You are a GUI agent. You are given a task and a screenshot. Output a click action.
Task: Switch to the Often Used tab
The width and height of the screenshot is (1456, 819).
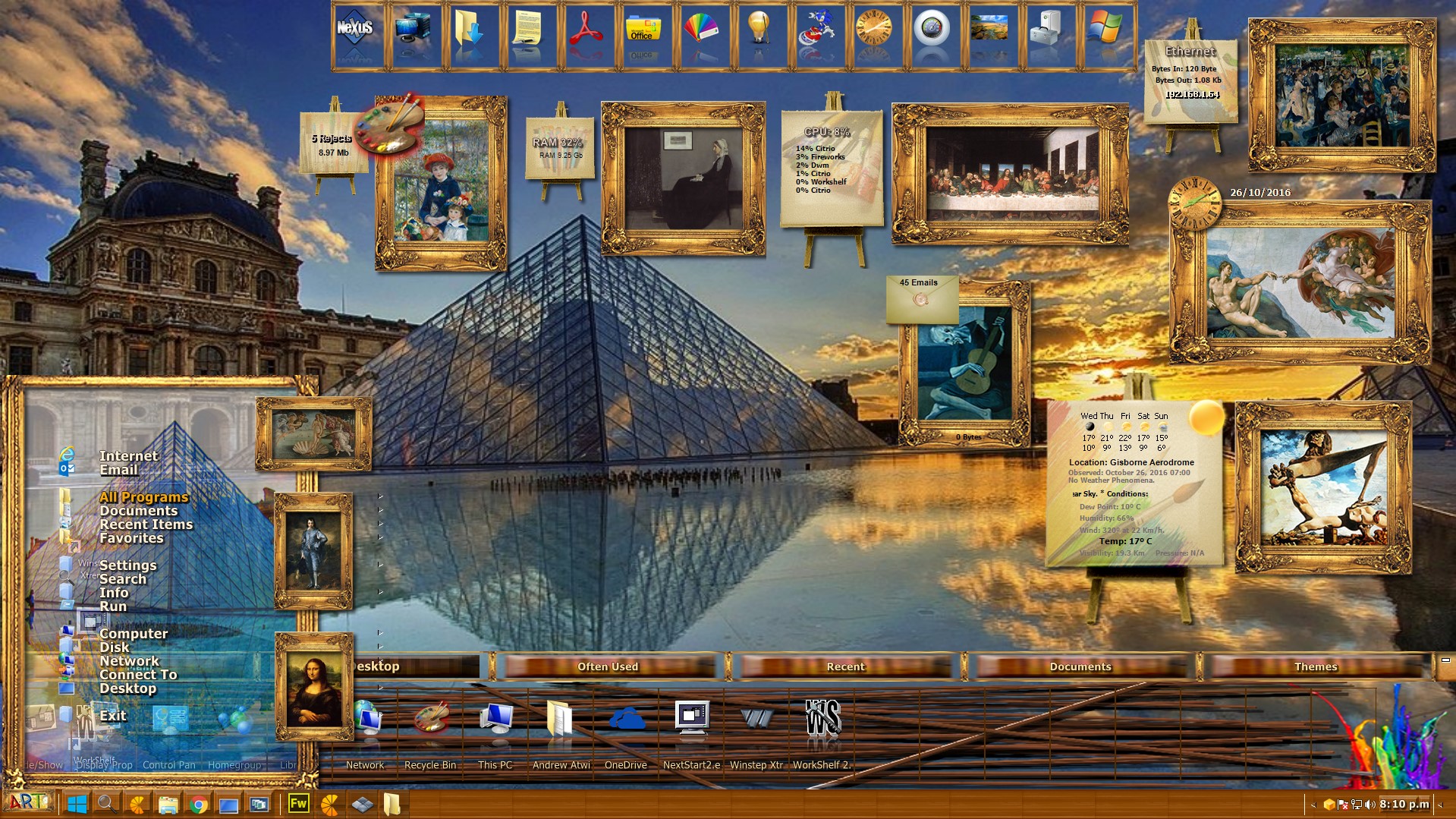(x=608, y=666)
